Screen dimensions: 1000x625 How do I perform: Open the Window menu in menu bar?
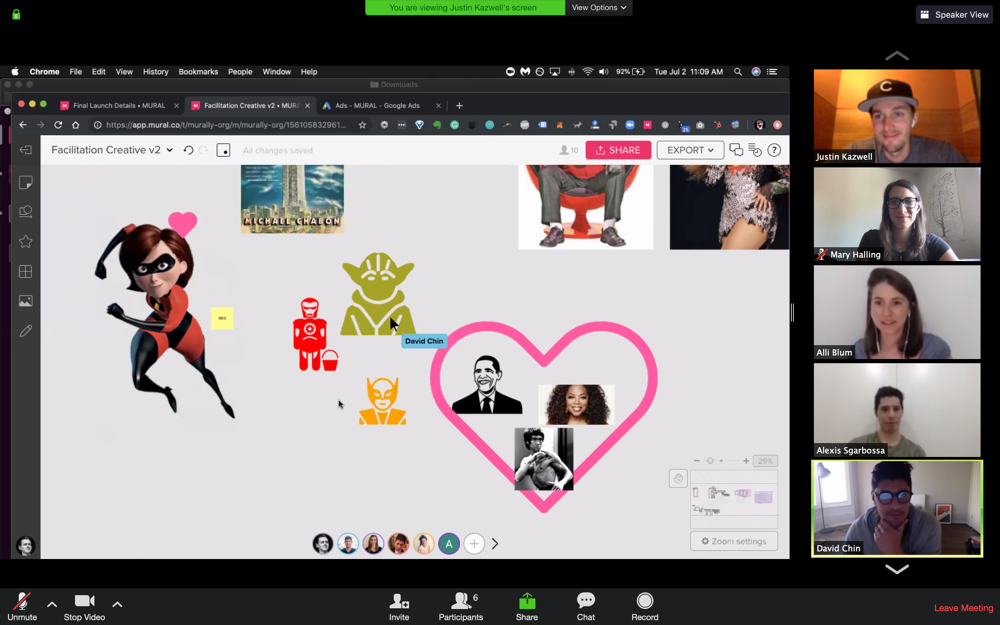[276, 71]
